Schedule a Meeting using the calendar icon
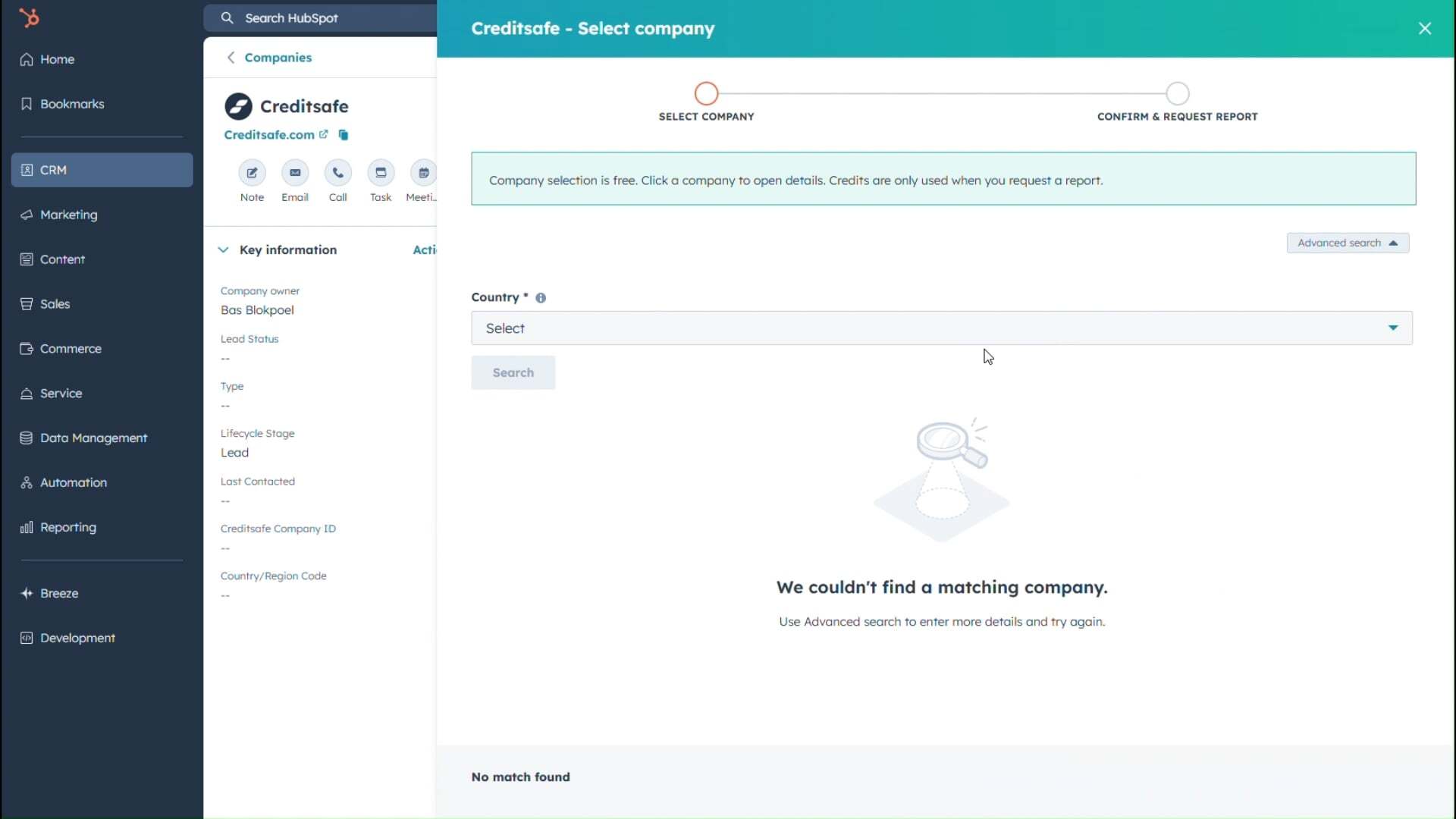 pyautogui.click(x=423, y=173)
